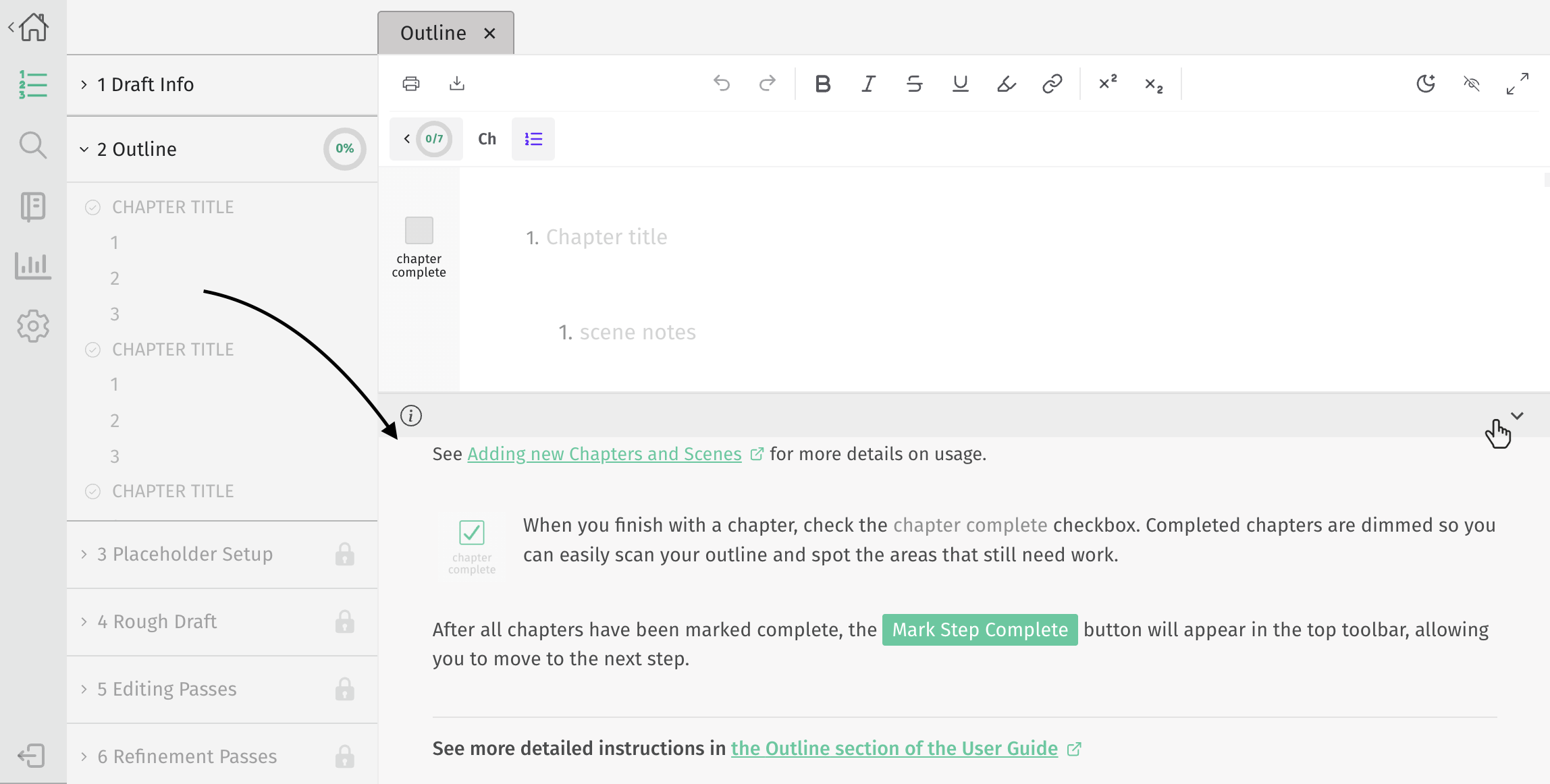Image resolution: width=1550 pixels, height=784 pixels.
Task: Select the numbered list view button
Action: coord(533,139)
